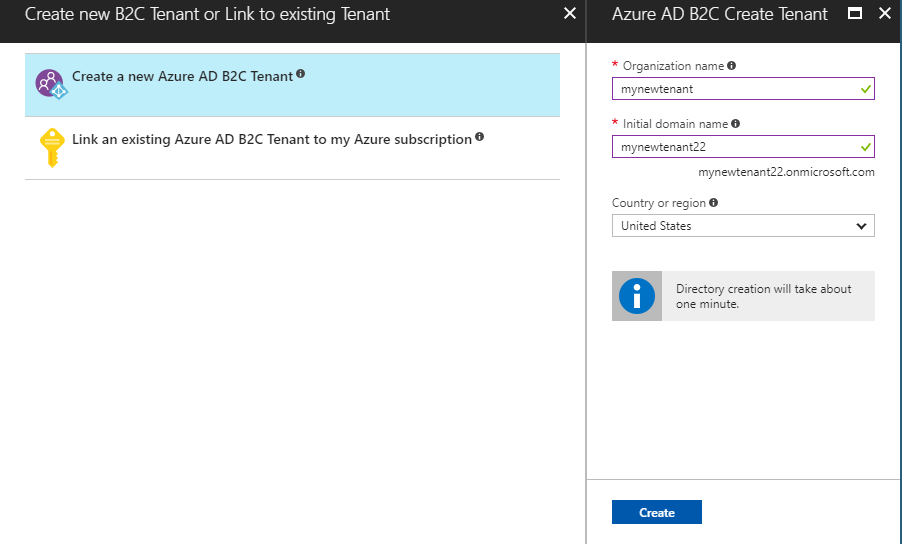
Task: Click the mynewtenant22.onmicrosoft.com domain text
Action: [x=786, y=172]
